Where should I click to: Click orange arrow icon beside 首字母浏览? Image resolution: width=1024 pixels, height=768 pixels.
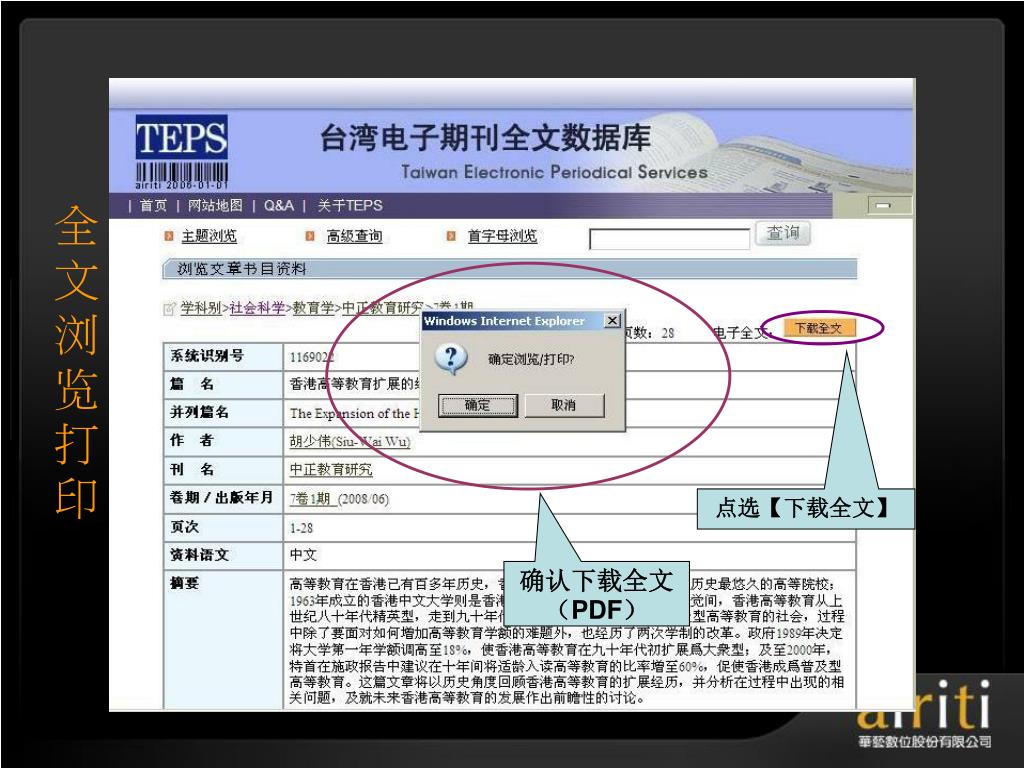[451, 236]
